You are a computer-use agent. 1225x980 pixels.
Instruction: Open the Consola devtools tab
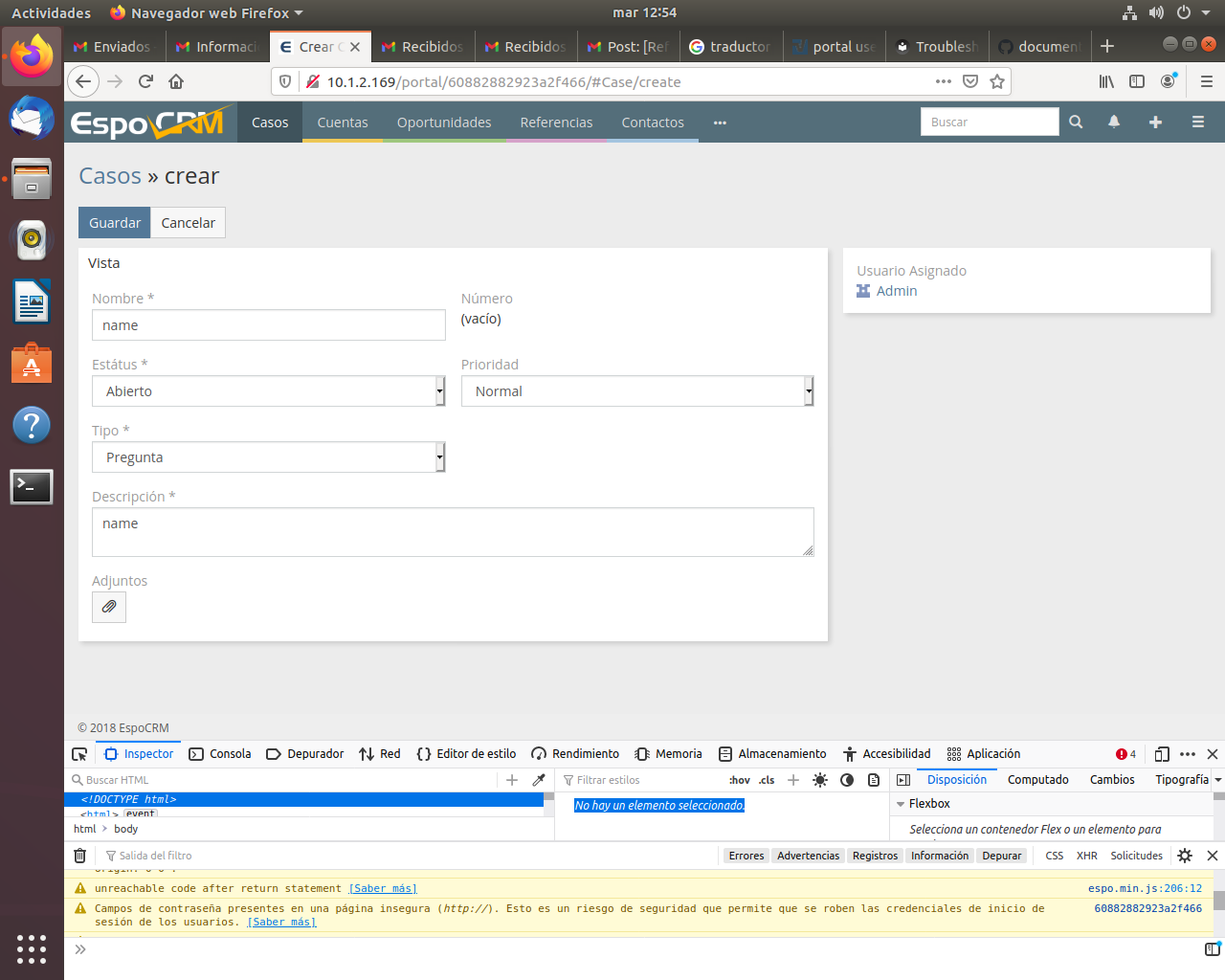221,754
